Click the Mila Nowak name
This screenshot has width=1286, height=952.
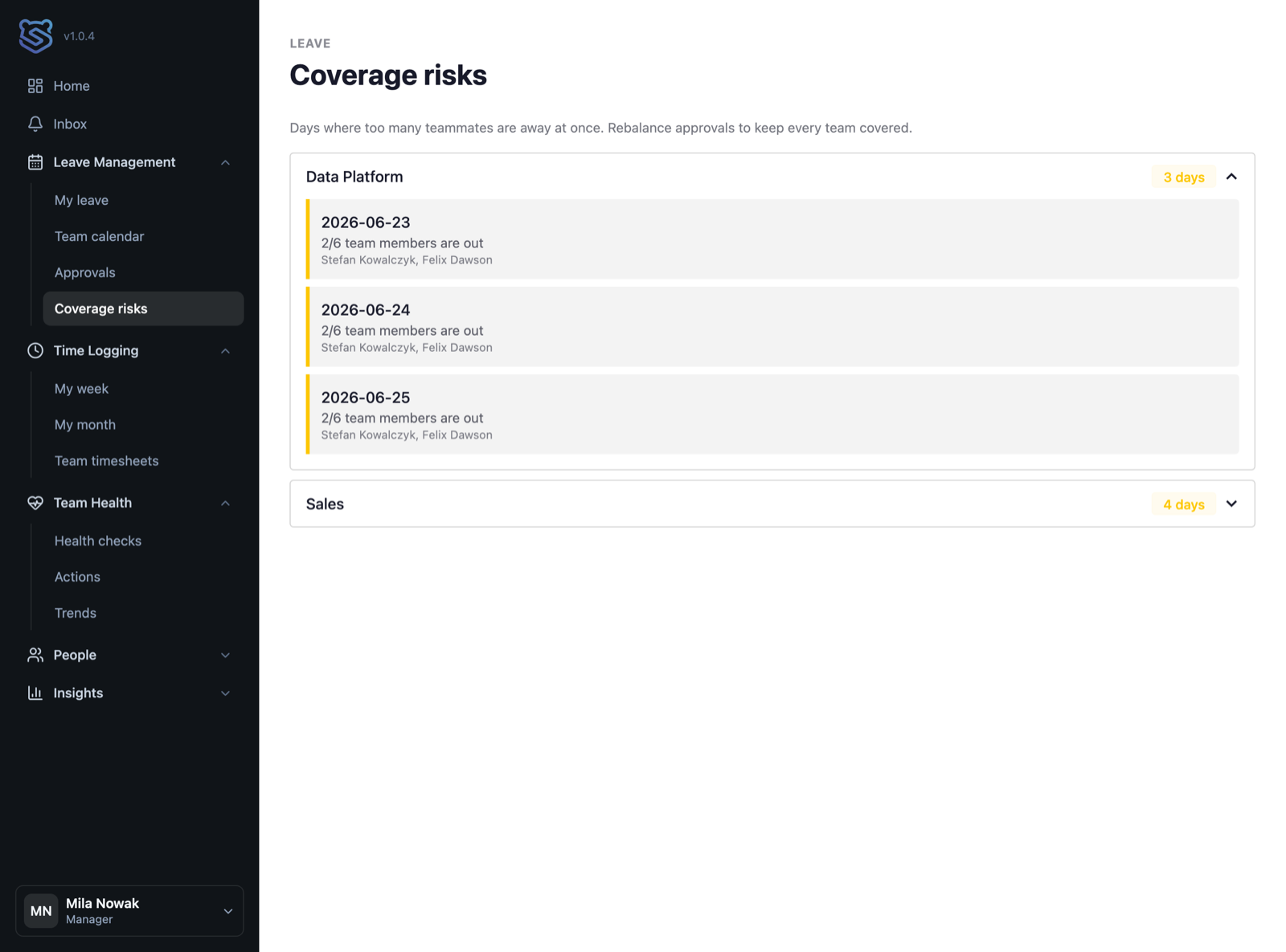[x=102, y=903]
